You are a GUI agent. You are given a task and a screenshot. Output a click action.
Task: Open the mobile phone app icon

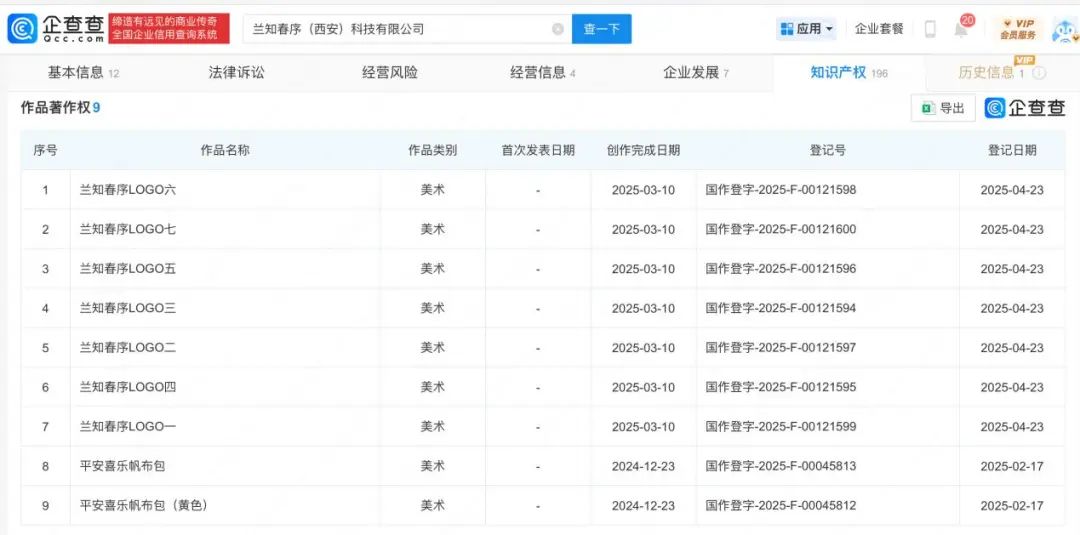pyautogui.click(x=930, y=29)
